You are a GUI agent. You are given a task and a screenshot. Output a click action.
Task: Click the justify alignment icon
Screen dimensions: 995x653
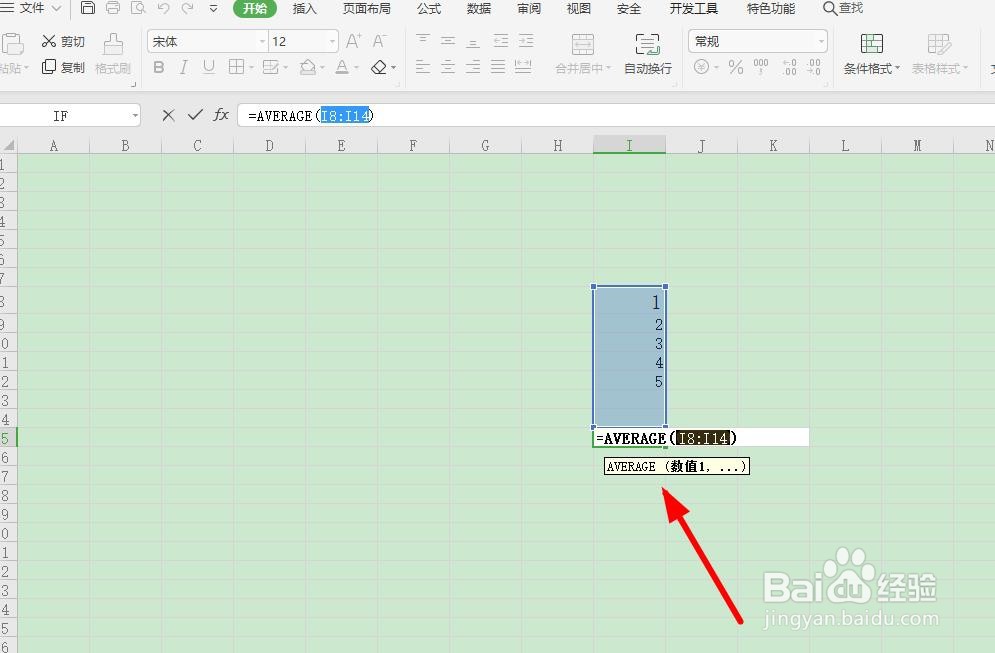pos(498,67)
